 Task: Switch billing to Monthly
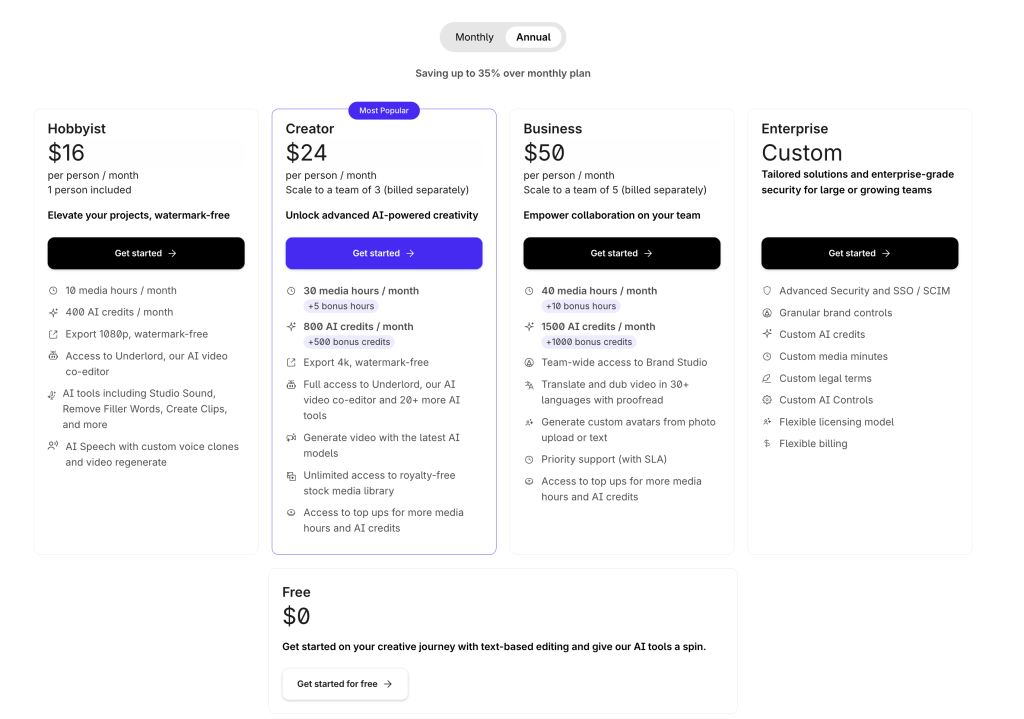click(473, 36)
